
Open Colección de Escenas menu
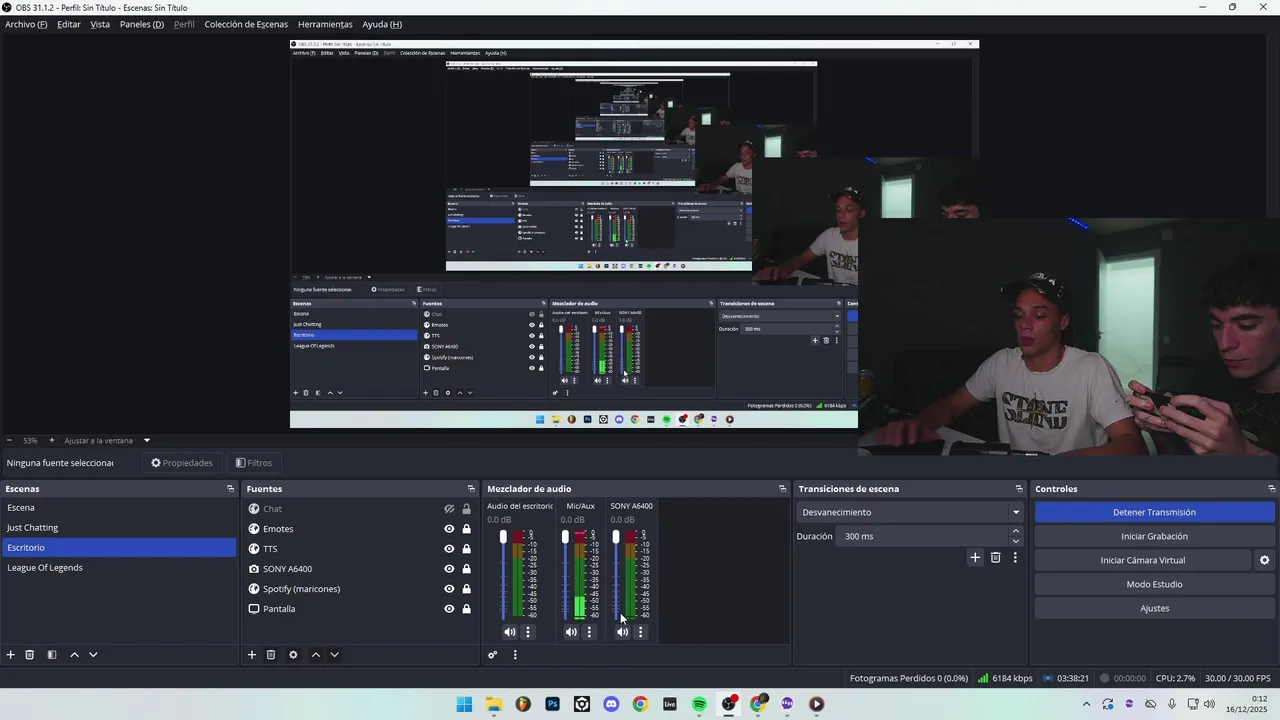[246, 24]
